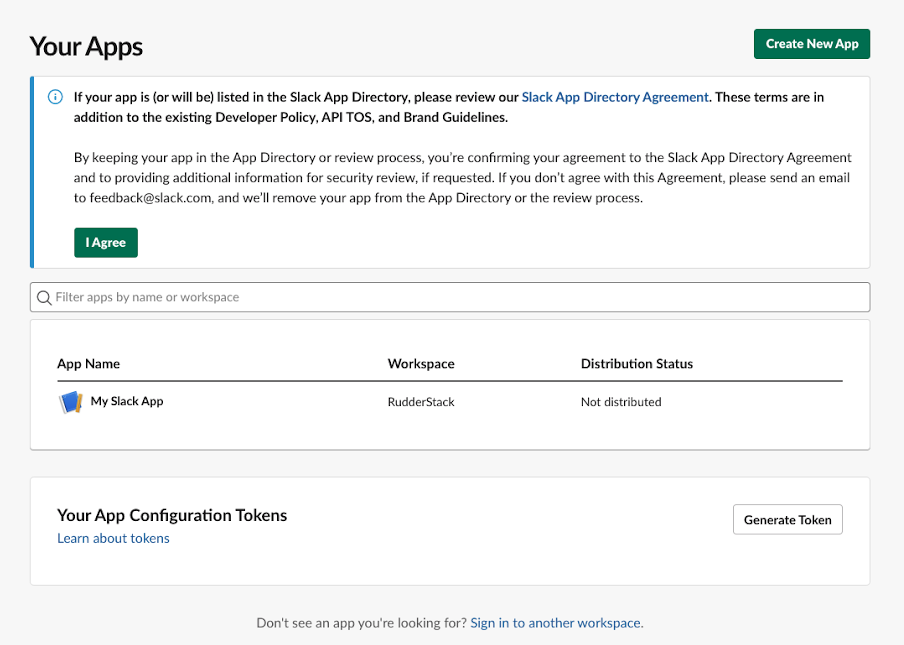Click the App Name column header
This screenshot has width=904, height=645.
[88, 364]
